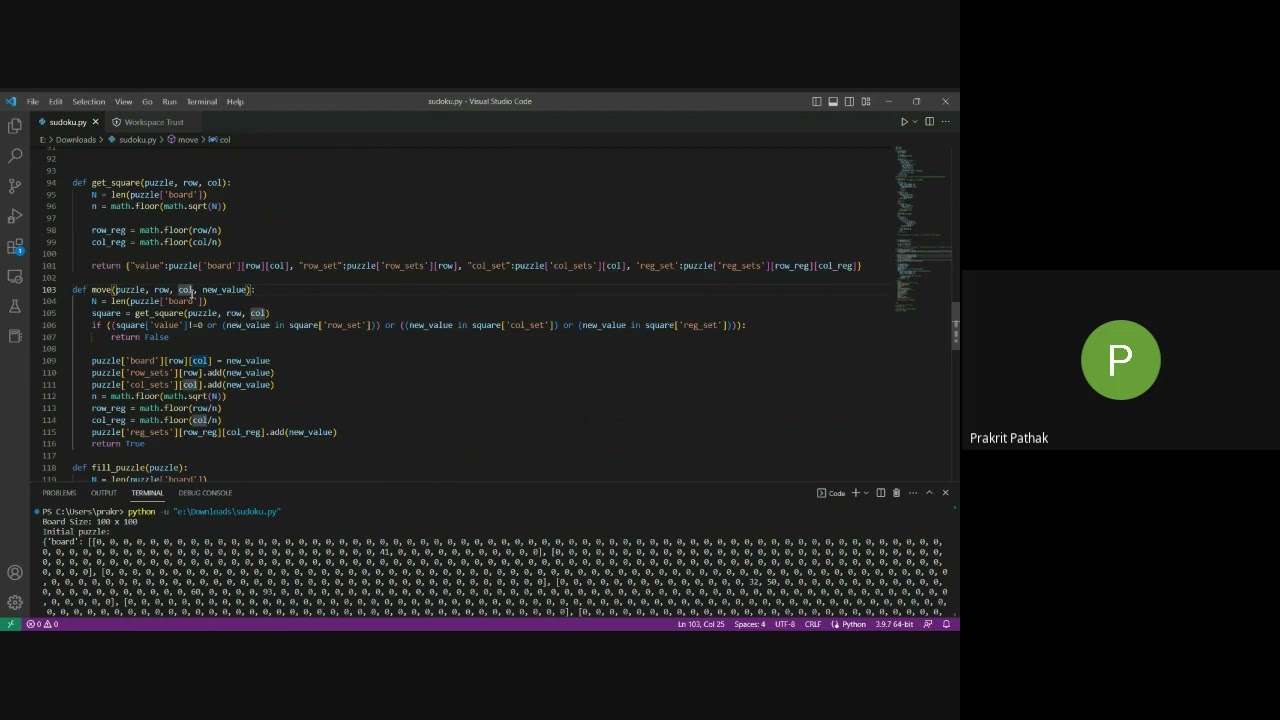This screenshot has width=1280, height=720.
Task: Change indentation via Spaces: 4
Action: 749,624
